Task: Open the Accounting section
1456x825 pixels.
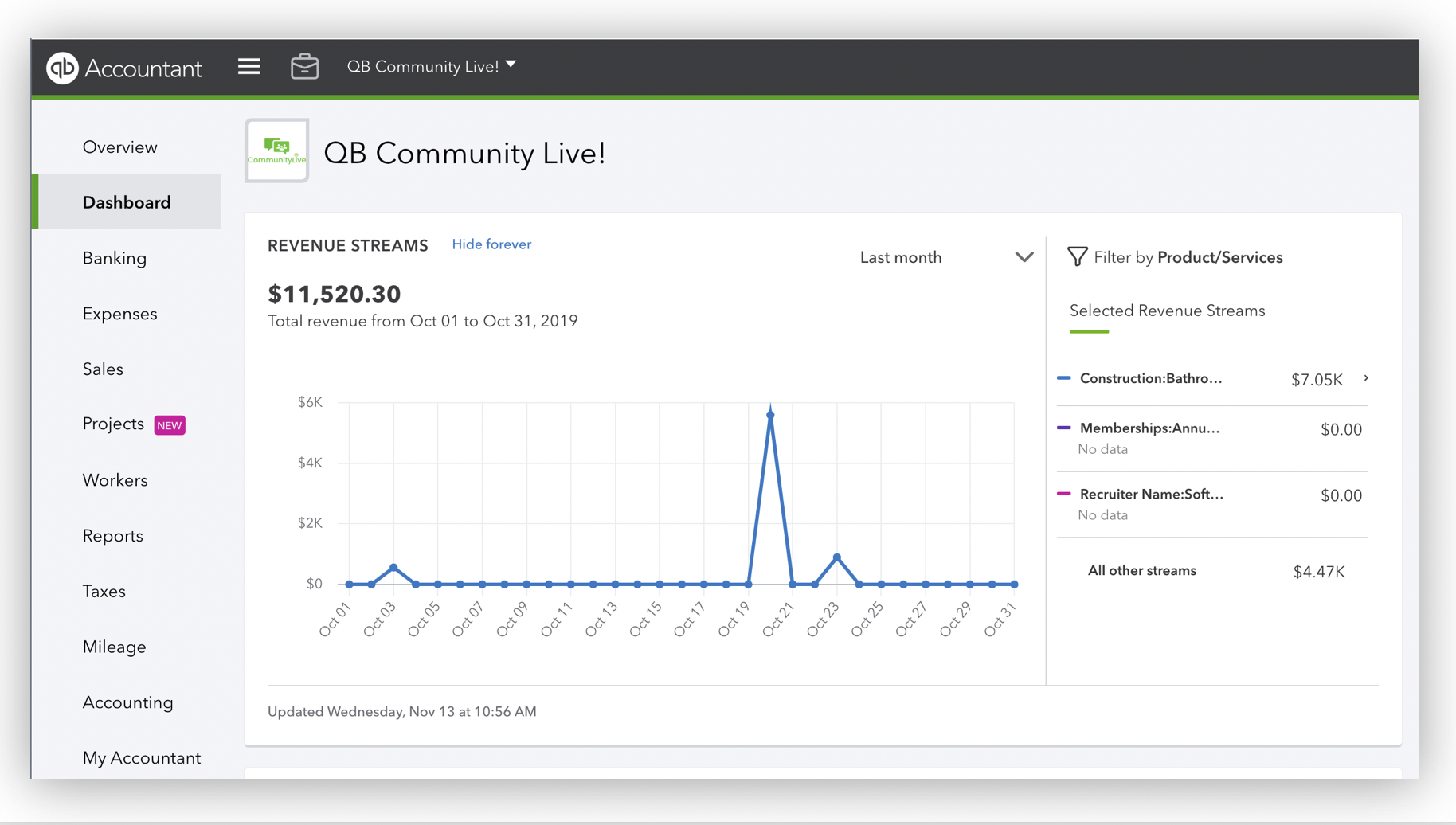Action: [x=127, y=702]
